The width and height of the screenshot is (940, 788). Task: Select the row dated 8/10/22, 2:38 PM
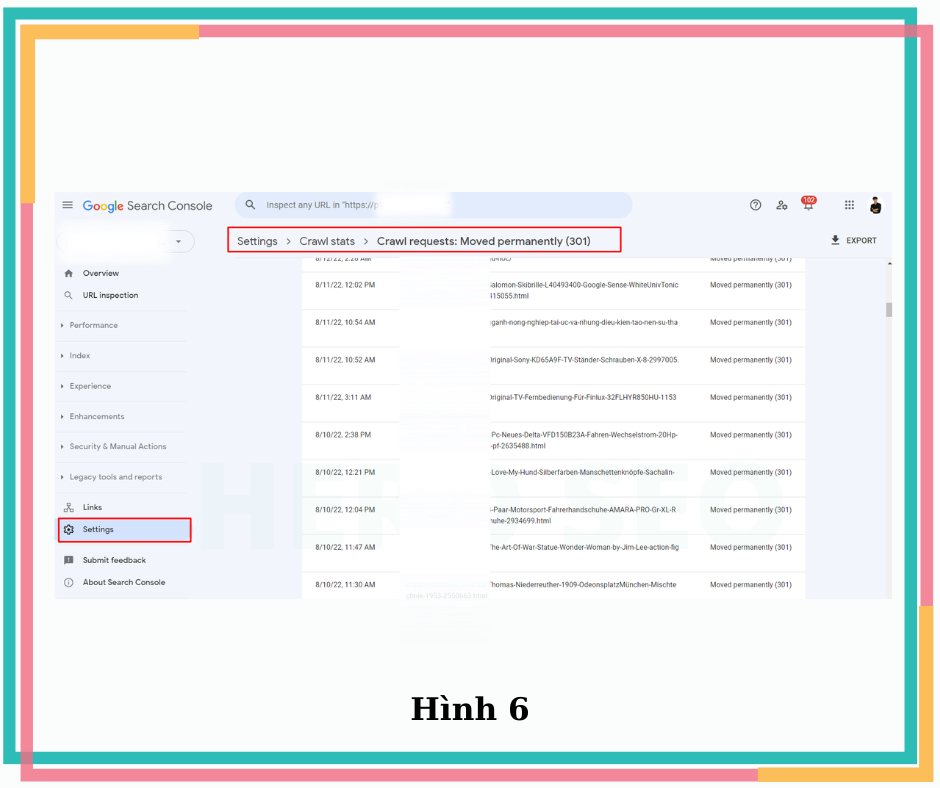[553, 440]
